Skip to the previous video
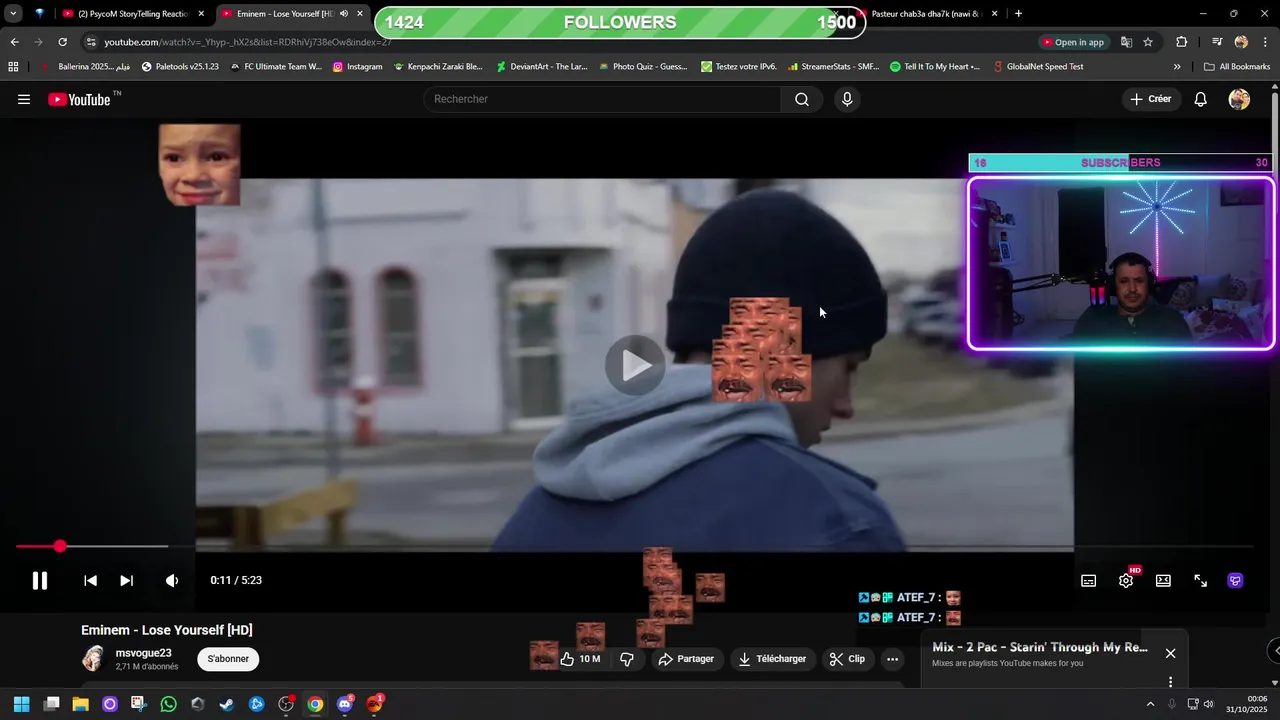This screenshot has height=720, width=1280. (x=90, y=580)
